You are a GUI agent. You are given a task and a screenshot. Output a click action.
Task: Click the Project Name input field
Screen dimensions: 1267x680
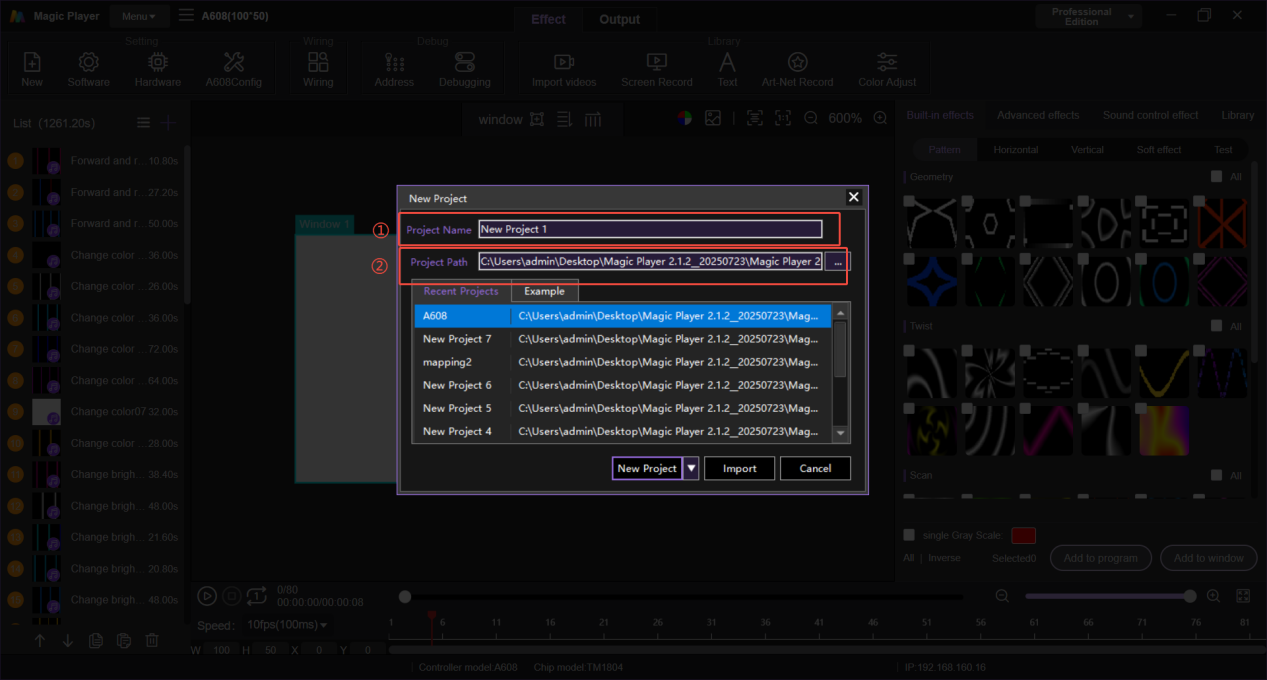[650, 229]
